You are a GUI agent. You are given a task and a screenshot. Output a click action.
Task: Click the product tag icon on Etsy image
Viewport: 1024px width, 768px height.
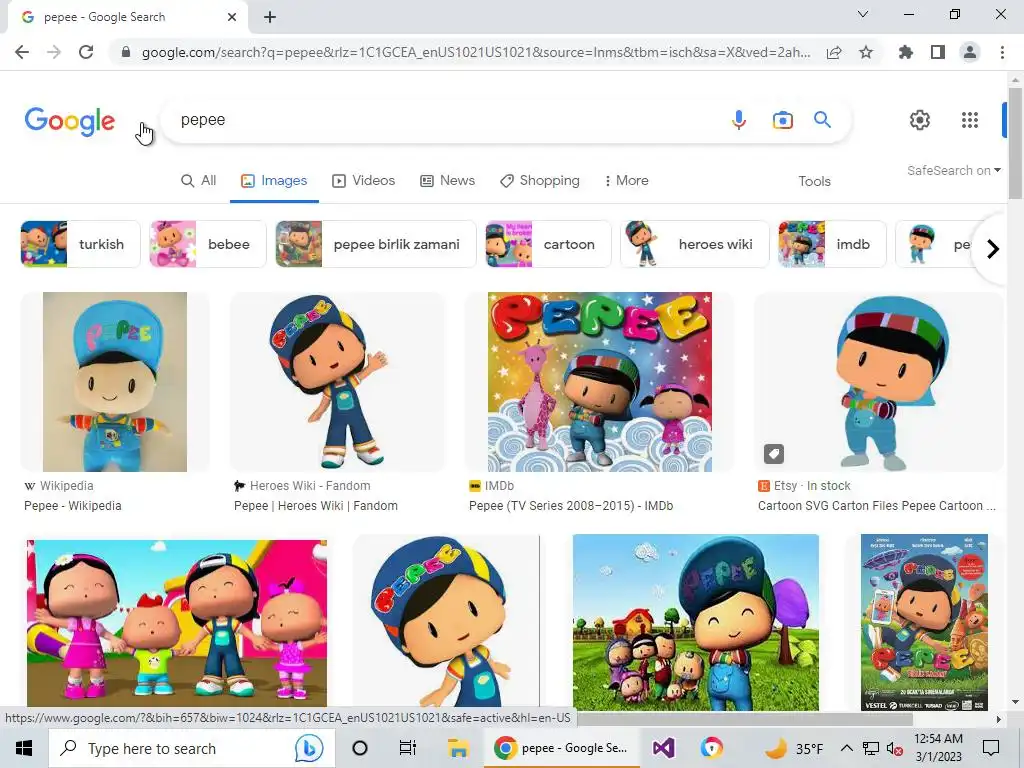774,454
